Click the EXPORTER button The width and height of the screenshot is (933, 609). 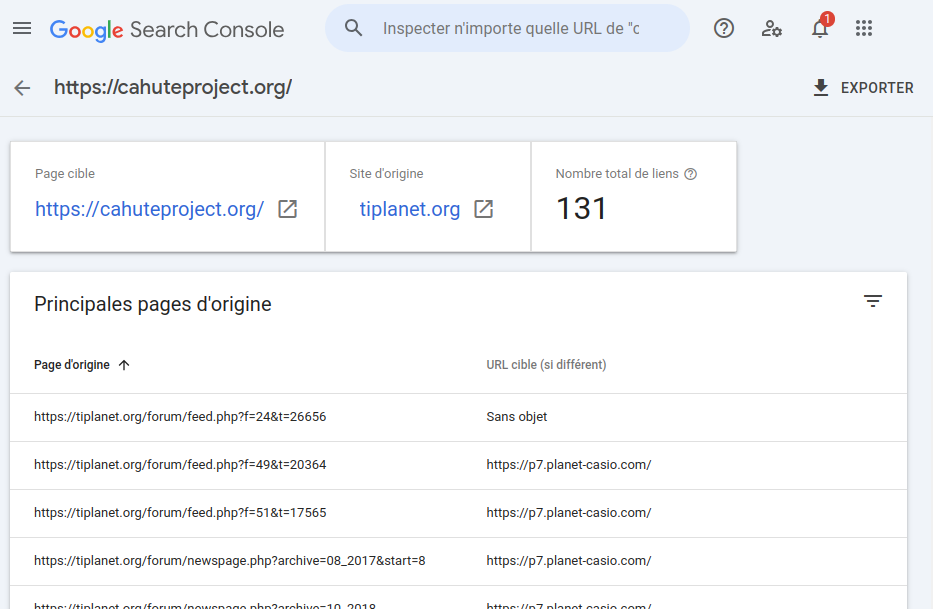click(863, 88)
